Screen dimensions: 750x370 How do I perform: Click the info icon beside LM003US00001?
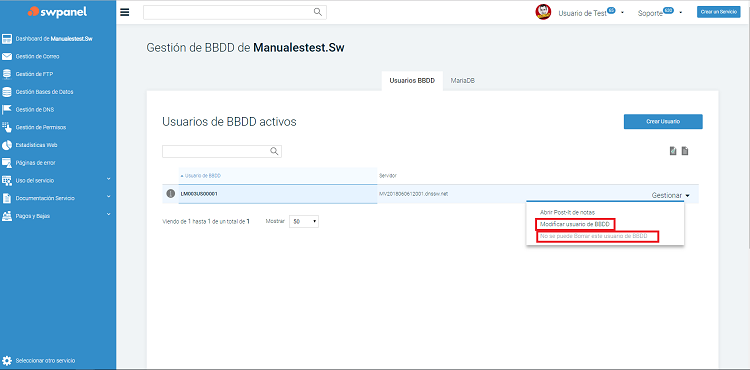tap(170, 194)
